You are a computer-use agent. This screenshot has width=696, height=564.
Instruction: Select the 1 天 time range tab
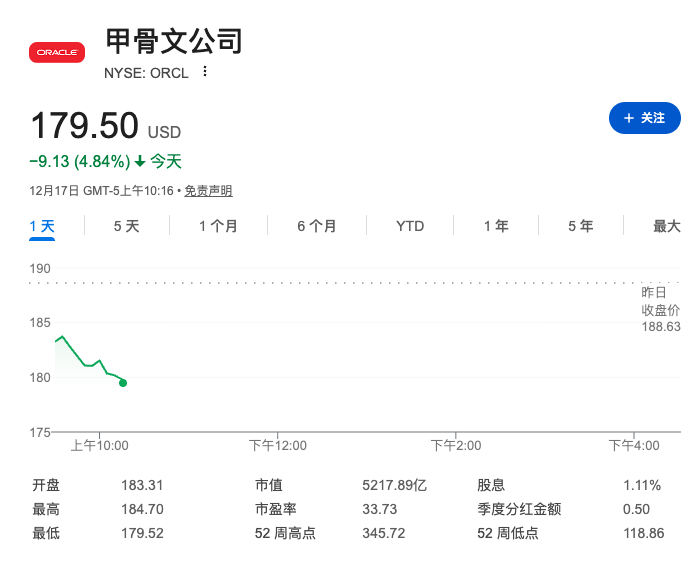tap(42, 226)
